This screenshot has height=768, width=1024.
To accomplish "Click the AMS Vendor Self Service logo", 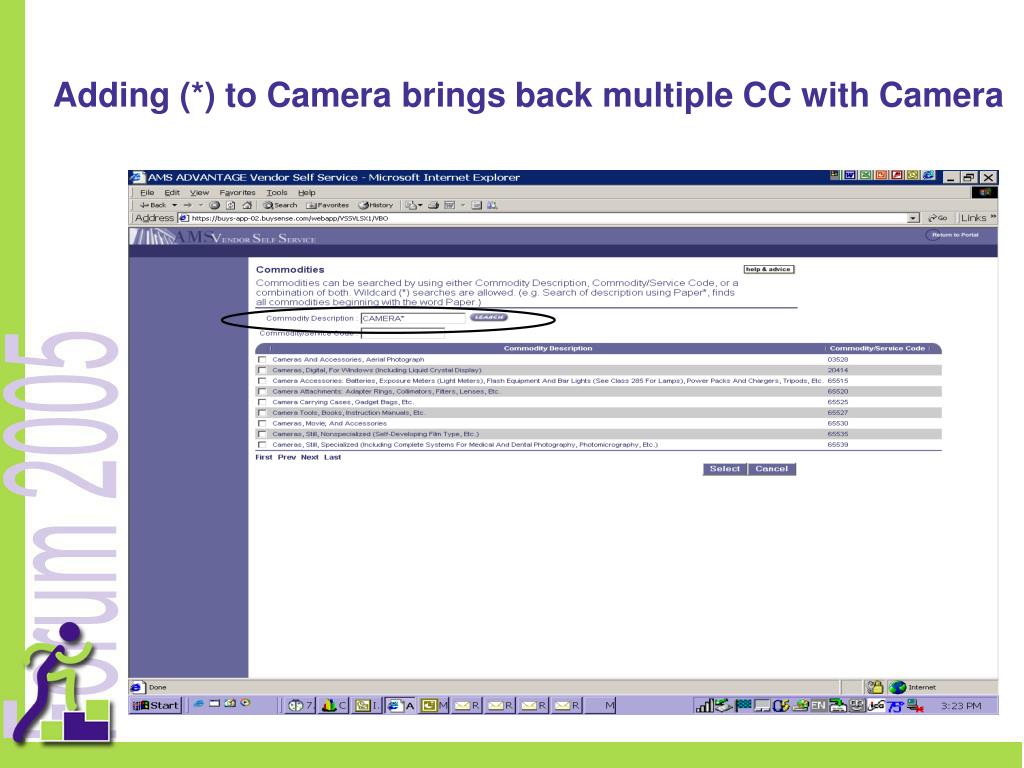I will [223, 237].
